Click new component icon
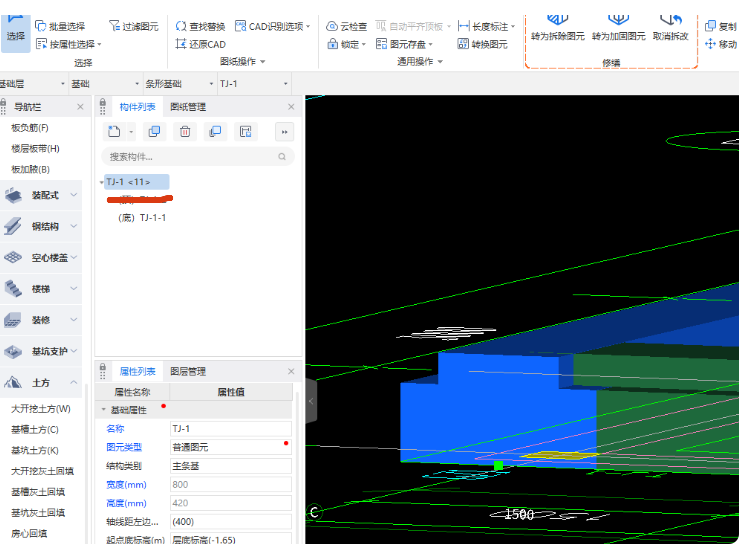 pyautogui.click(x=114, y=132)
